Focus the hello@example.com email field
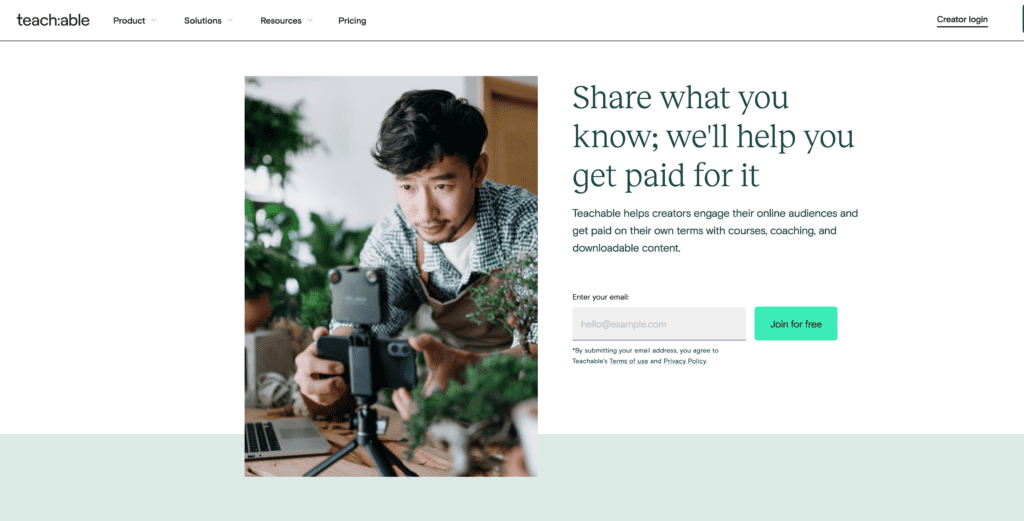This screenshot has width=1024, height=521. coord(658,324)
